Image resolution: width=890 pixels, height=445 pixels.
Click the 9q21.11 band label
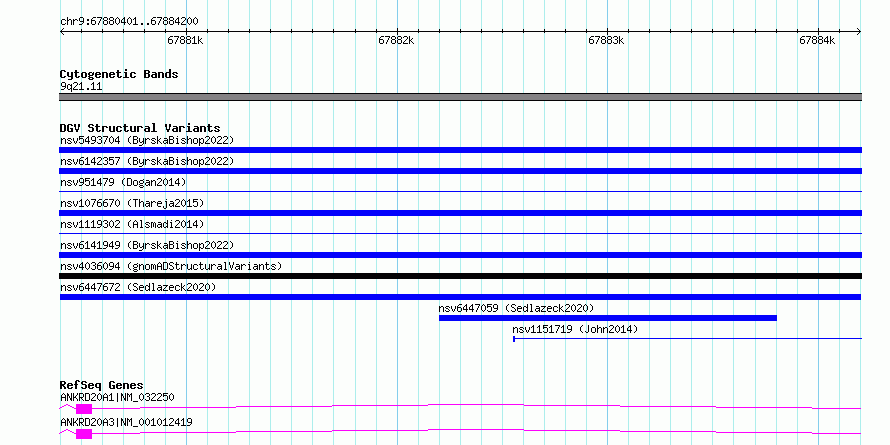click(x=81, y=87)
